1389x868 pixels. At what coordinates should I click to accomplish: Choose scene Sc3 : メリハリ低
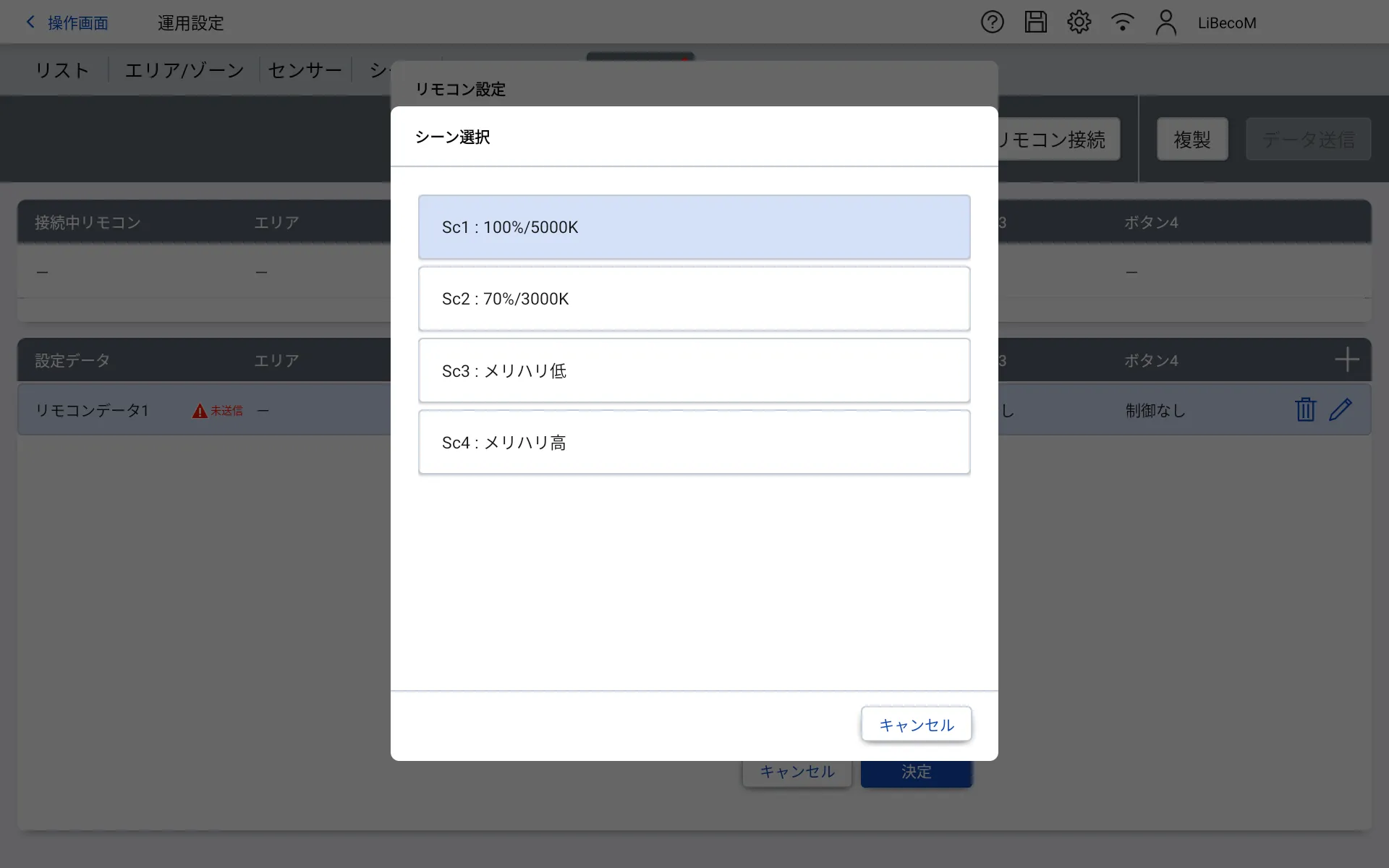(694, 370)
